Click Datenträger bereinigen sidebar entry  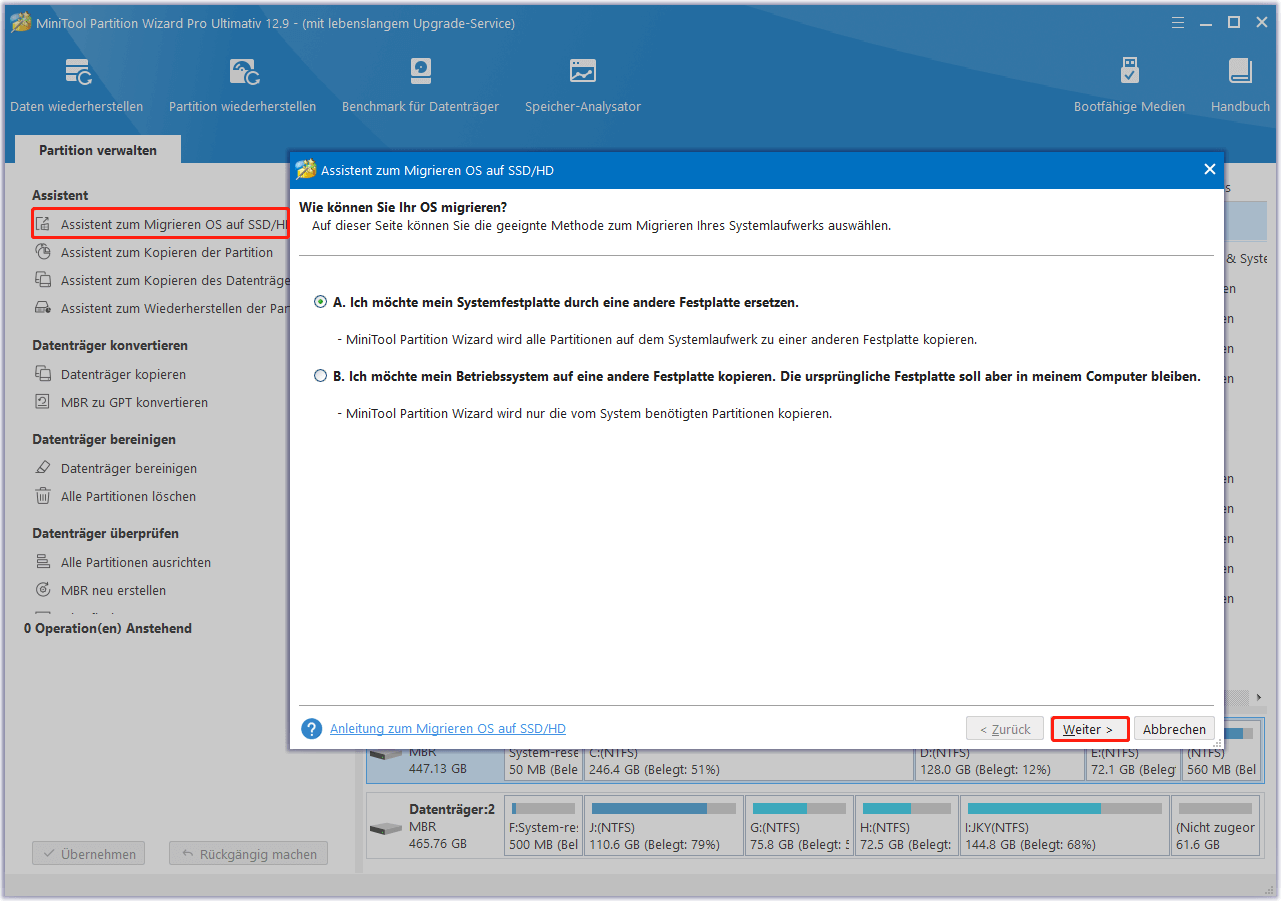click(x=129, y=468)
